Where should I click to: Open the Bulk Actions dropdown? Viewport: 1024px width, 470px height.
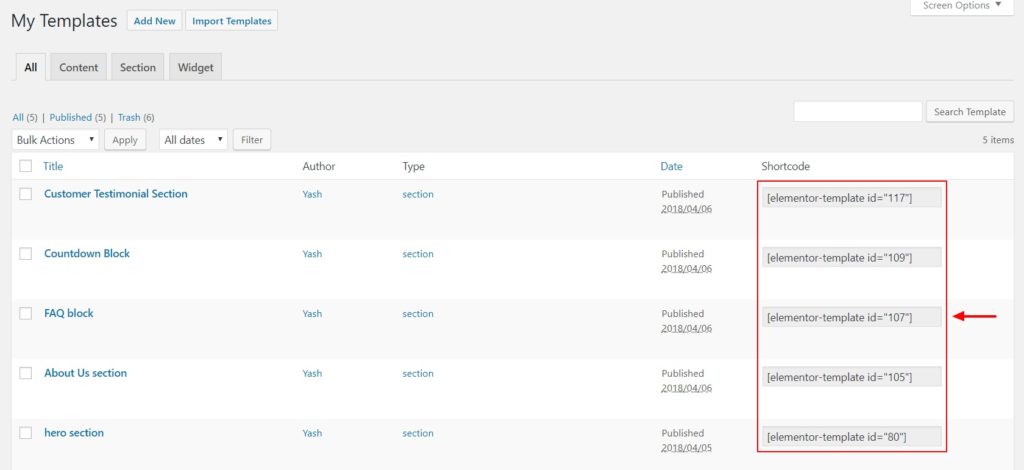point(56,140)
